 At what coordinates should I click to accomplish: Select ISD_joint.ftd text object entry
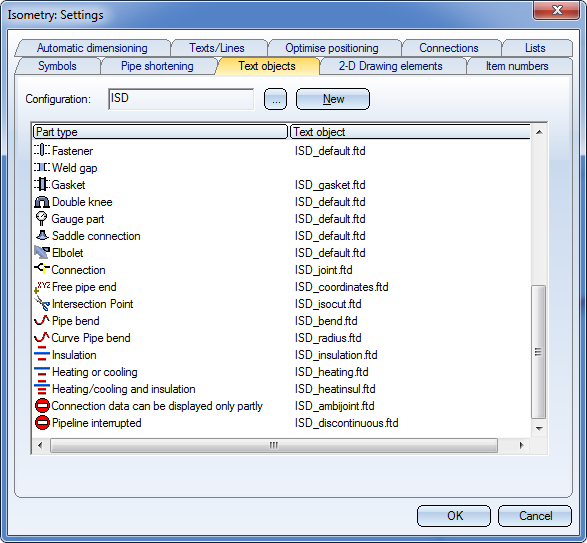pos(323,270)
